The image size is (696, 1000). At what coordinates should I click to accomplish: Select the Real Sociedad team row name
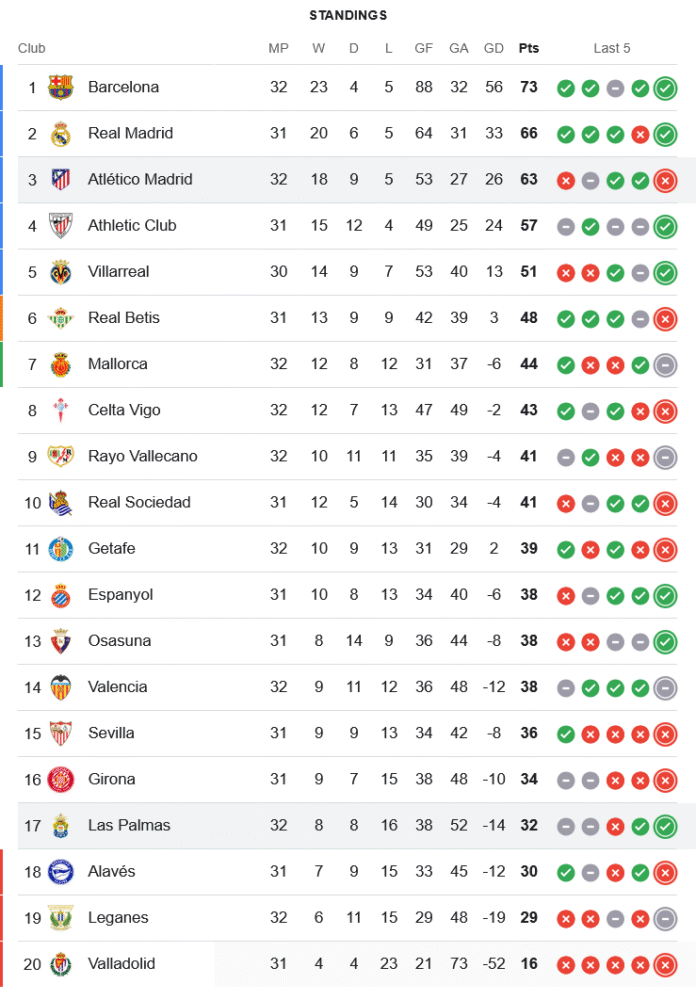pyautogui.click(x=139, y=502)
